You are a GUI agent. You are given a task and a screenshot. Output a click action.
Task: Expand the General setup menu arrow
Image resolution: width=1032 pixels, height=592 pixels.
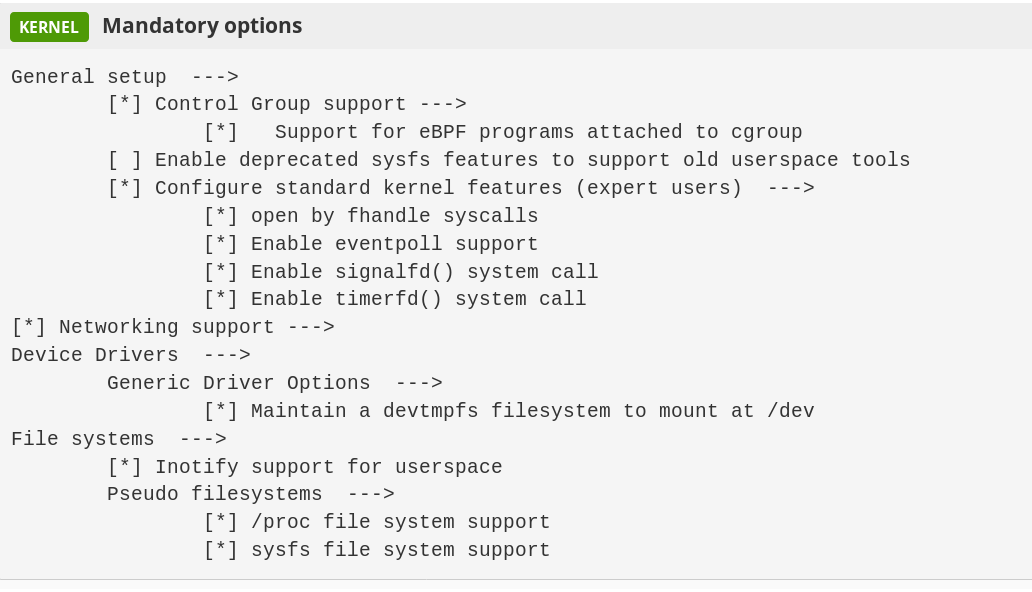[215, 77]
